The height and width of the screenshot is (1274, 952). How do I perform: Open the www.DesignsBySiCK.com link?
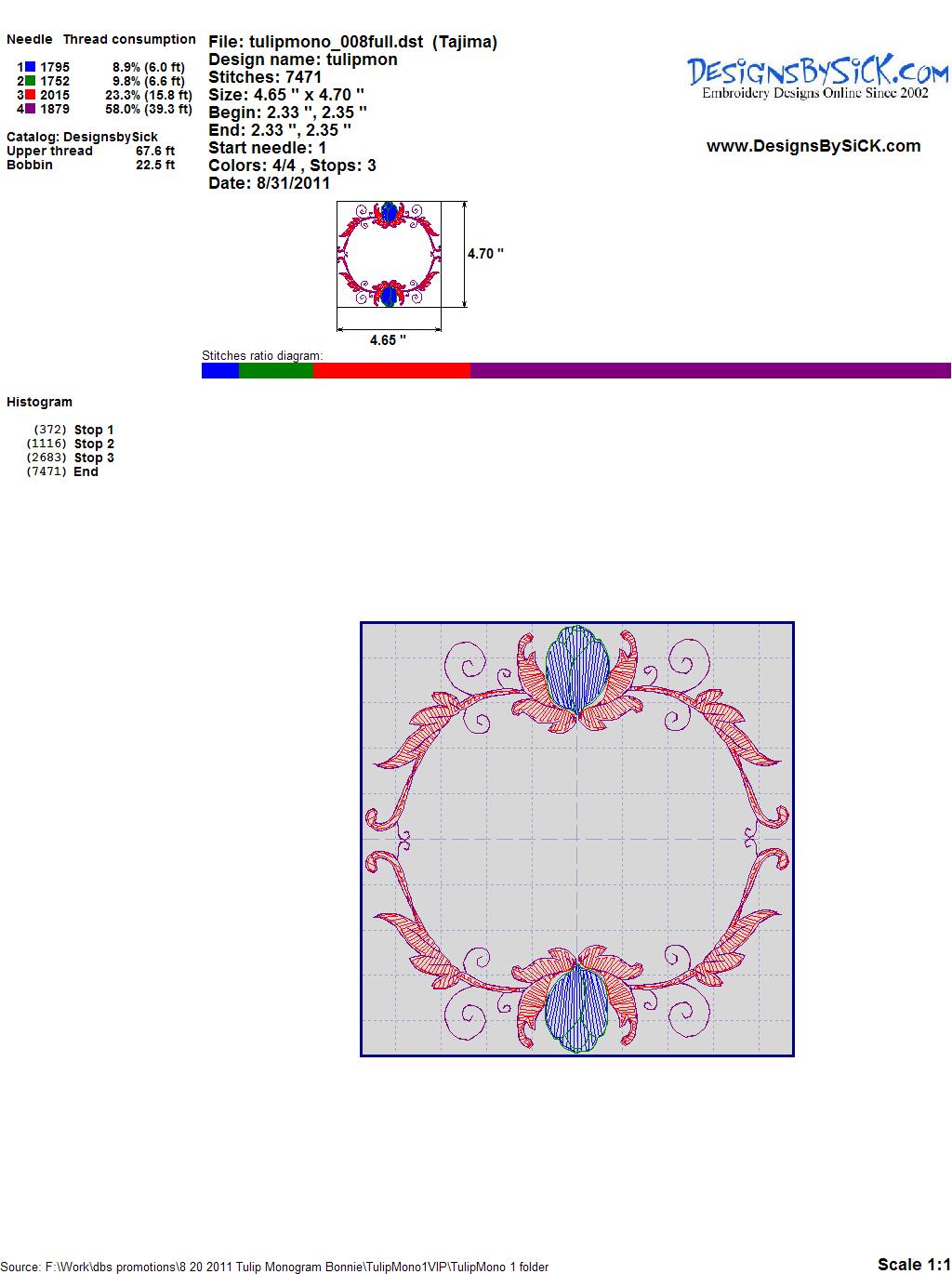point(813,146)
